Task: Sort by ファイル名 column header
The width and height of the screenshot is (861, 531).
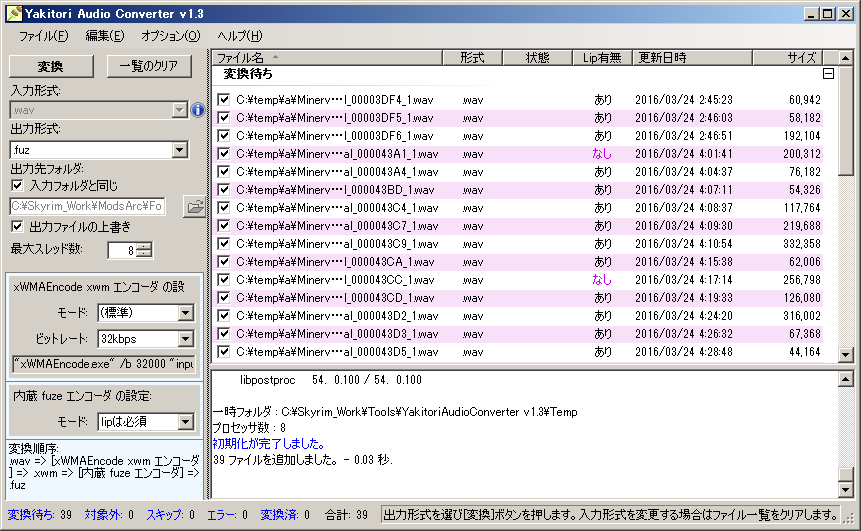Action: [x=328, y=58]
